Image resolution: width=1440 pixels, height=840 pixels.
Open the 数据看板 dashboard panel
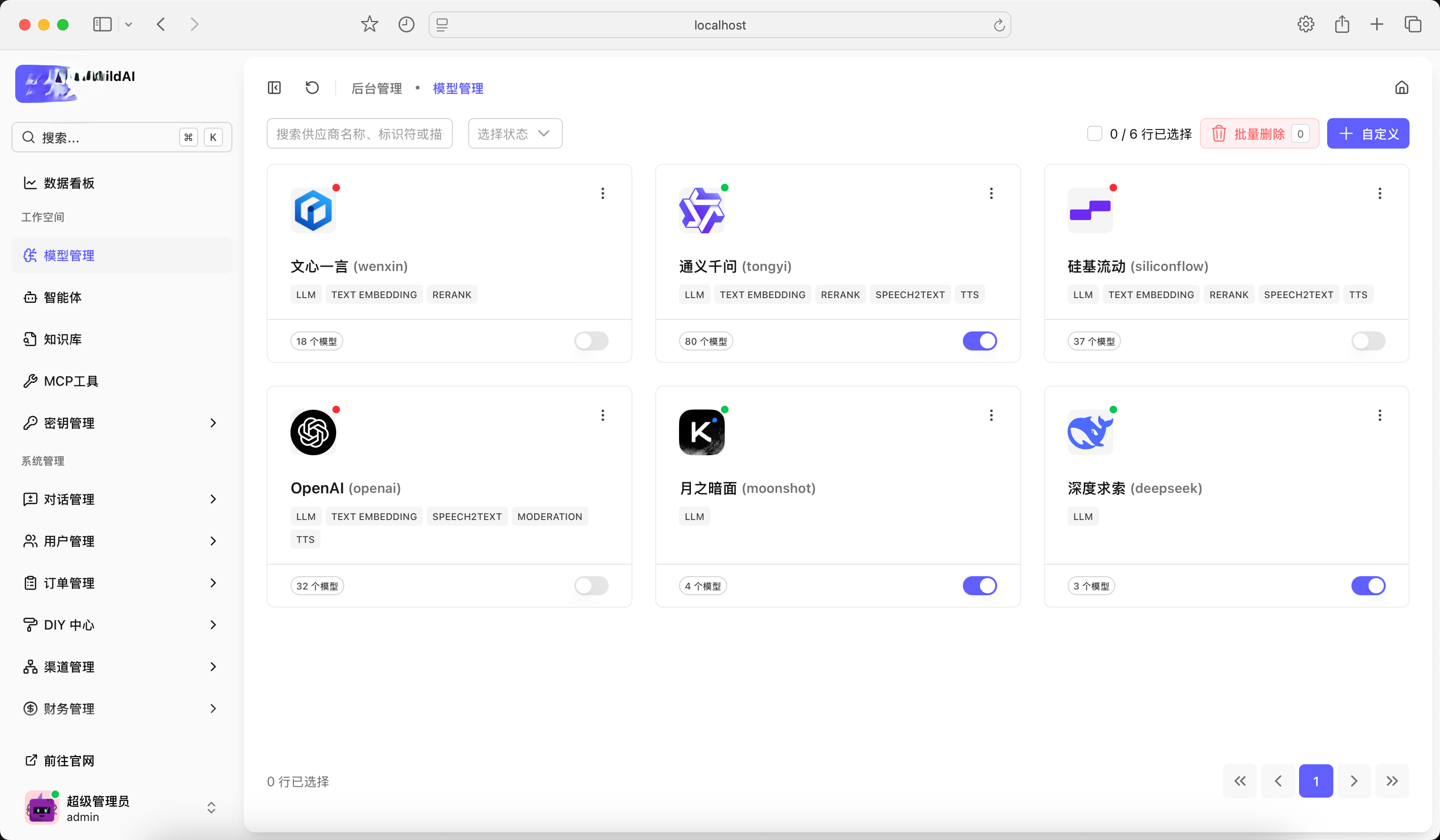pos(69,182)
